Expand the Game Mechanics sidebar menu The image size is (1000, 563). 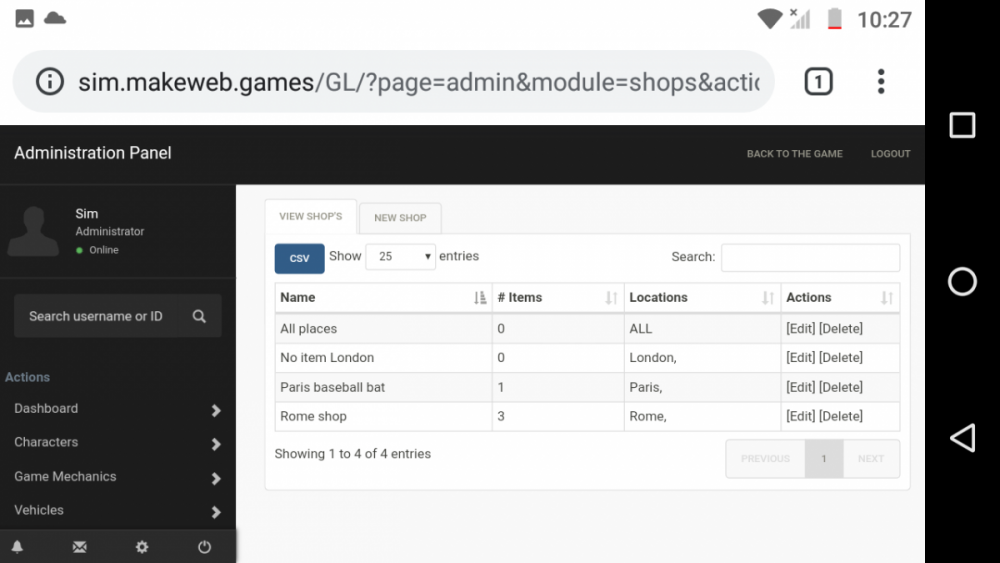117,477
